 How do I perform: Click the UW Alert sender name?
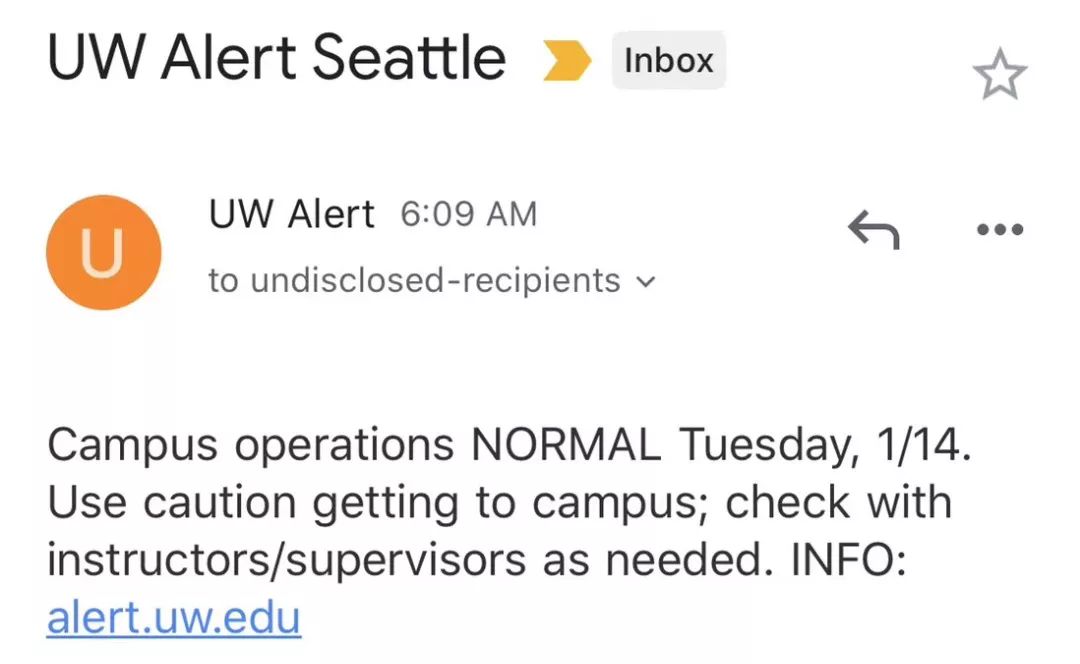[291, 213]
